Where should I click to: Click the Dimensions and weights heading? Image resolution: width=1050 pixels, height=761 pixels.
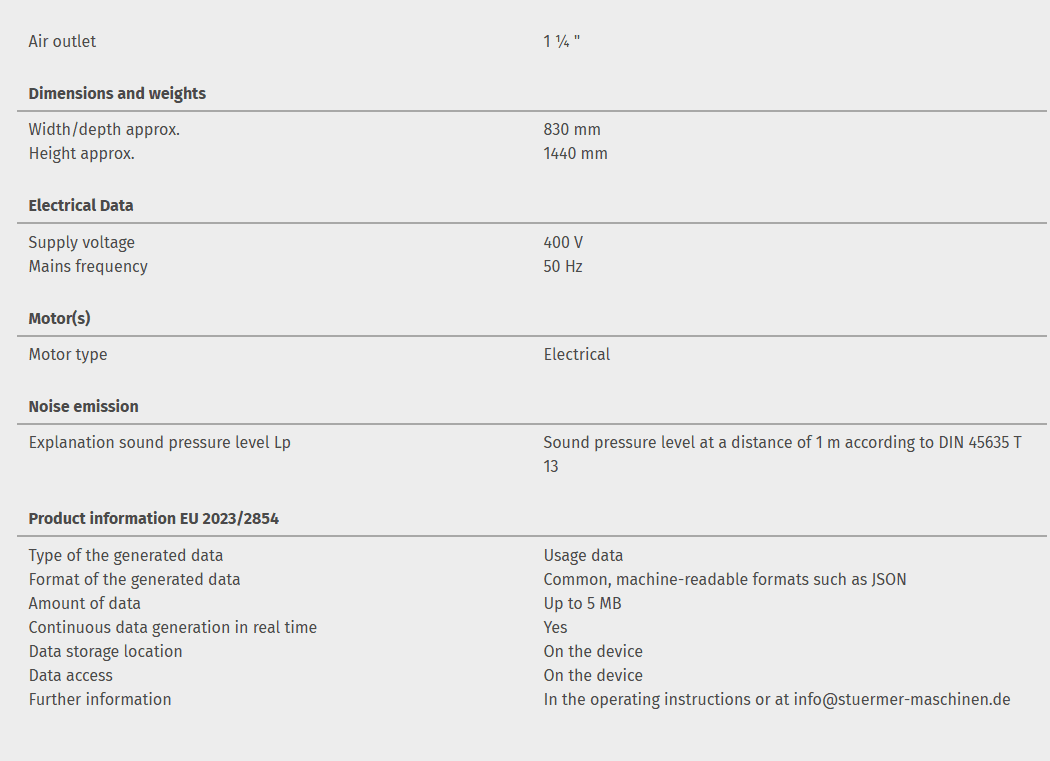(117, 93)
